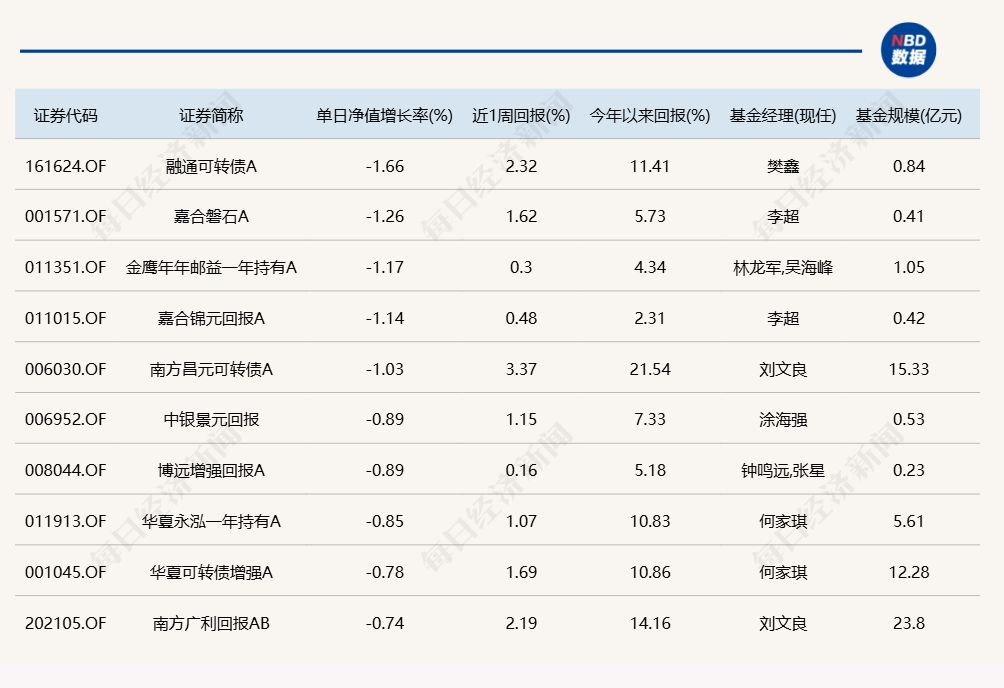
Task: Select fund name 嘉合锦元回报A
Action: [211, 318]
